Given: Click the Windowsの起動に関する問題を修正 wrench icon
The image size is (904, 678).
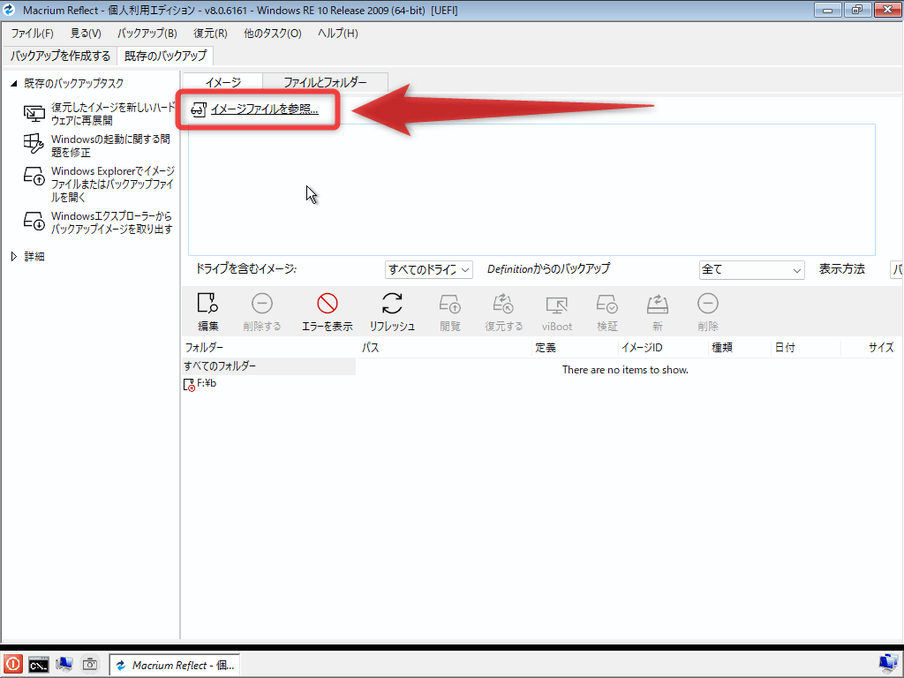Looking at the screenshot, I should point(33,144).
